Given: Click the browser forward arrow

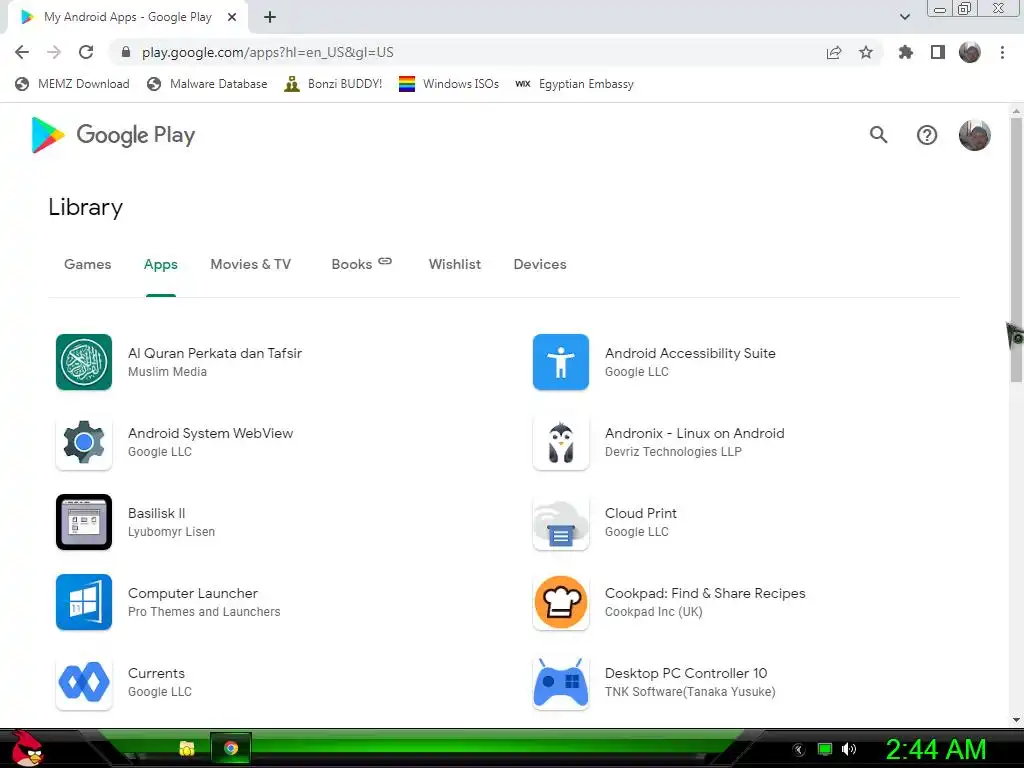Looking at the screenshot, I should click(54, 52).
